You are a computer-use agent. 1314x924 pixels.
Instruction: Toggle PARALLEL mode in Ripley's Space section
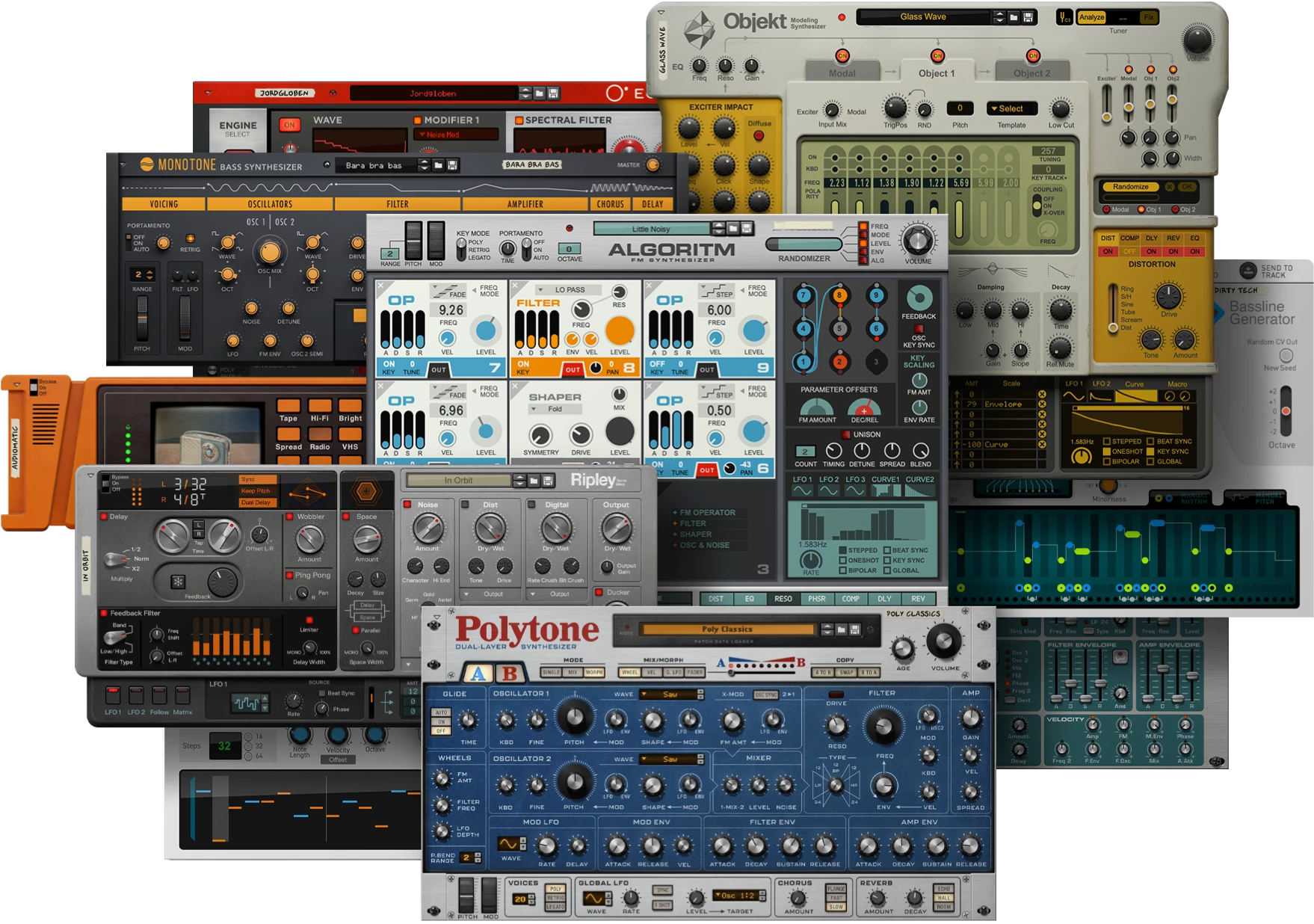356,630
